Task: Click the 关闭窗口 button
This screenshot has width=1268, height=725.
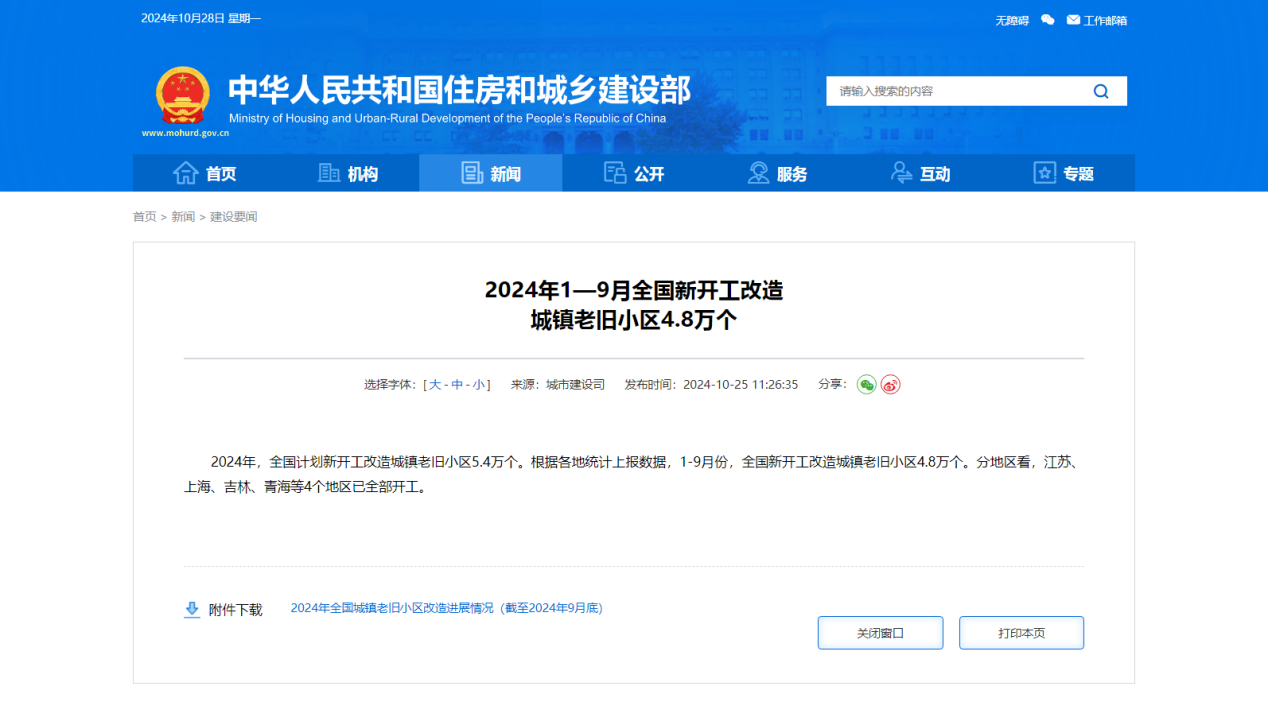Action: pos(880,633)
